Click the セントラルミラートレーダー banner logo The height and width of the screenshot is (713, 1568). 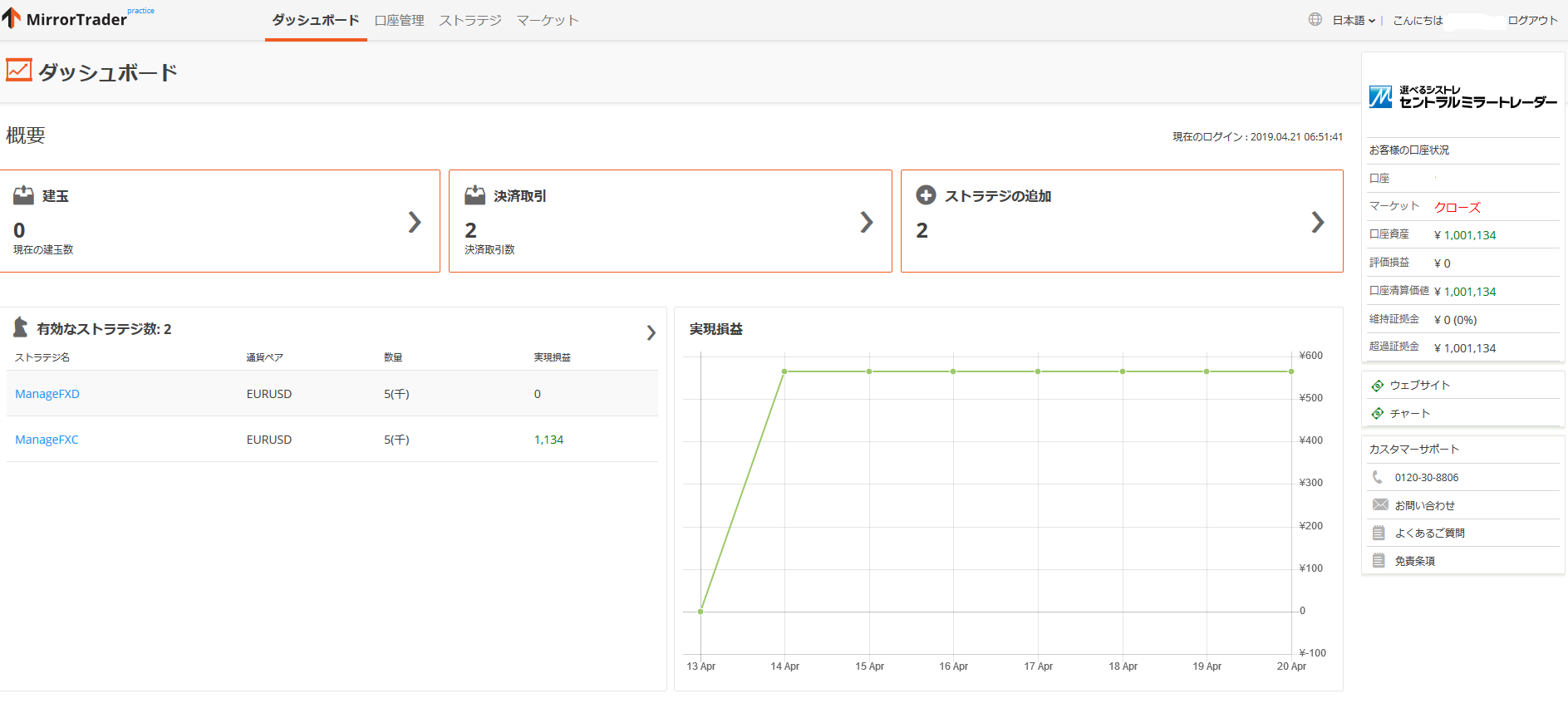1462,97
